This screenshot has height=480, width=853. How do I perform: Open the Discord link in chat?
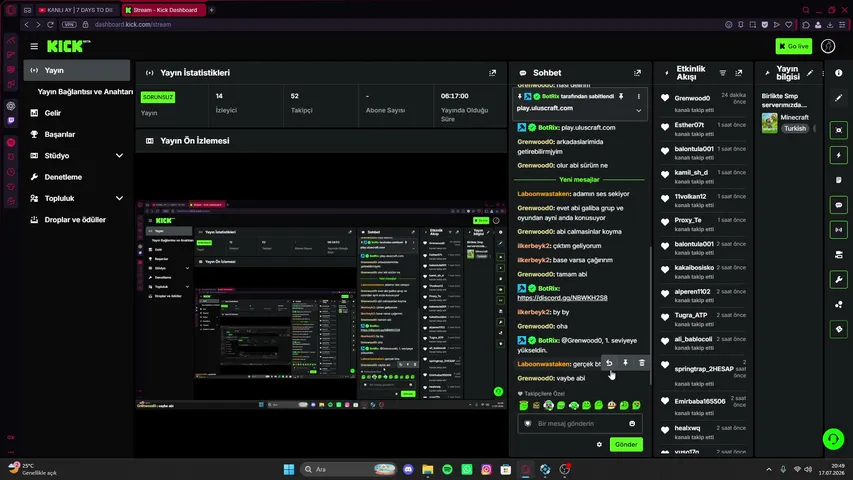pyautogui.click(x=562, y=298)
